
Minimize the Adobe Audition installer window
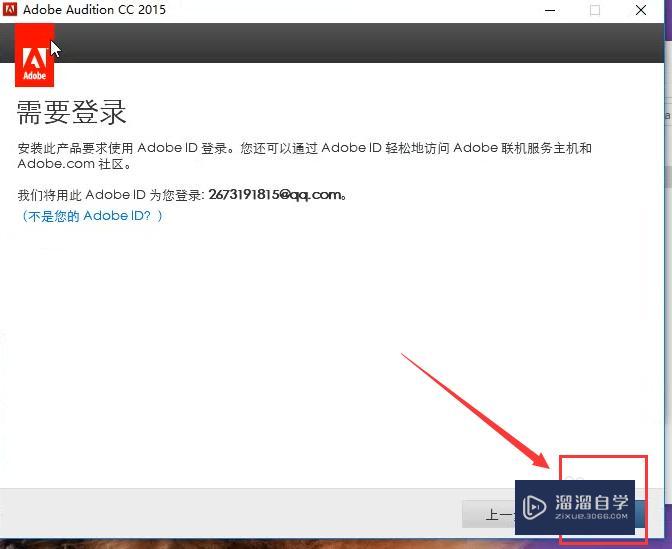tap(550, 10)
